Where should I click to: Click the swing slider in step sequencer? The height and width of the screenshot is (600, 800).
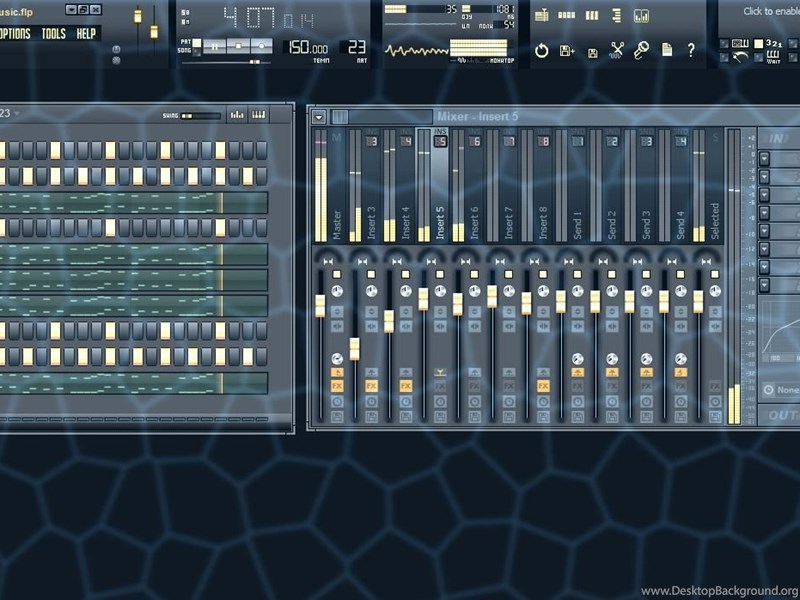pos(201,116)
